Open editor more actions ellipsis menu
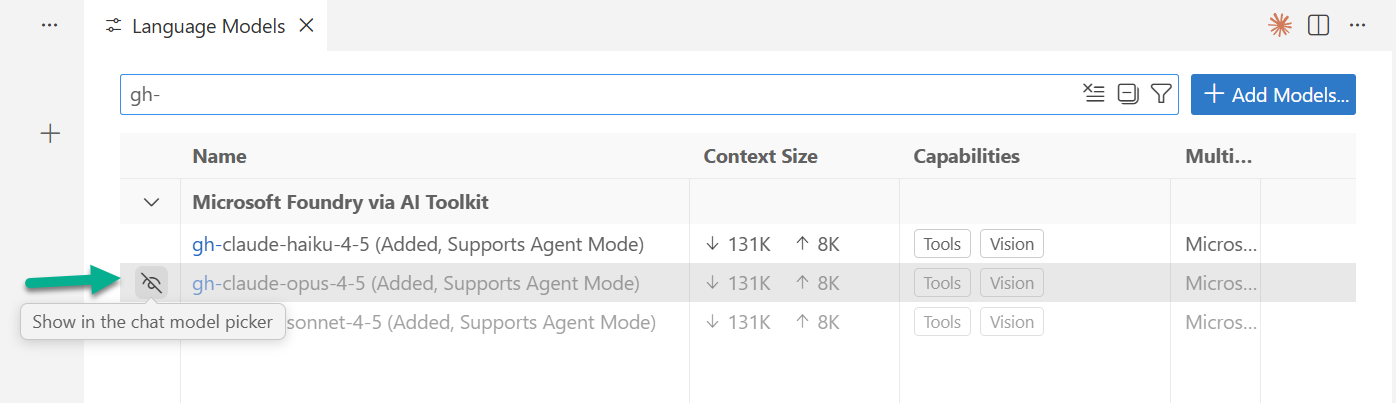 point(1357,26)
